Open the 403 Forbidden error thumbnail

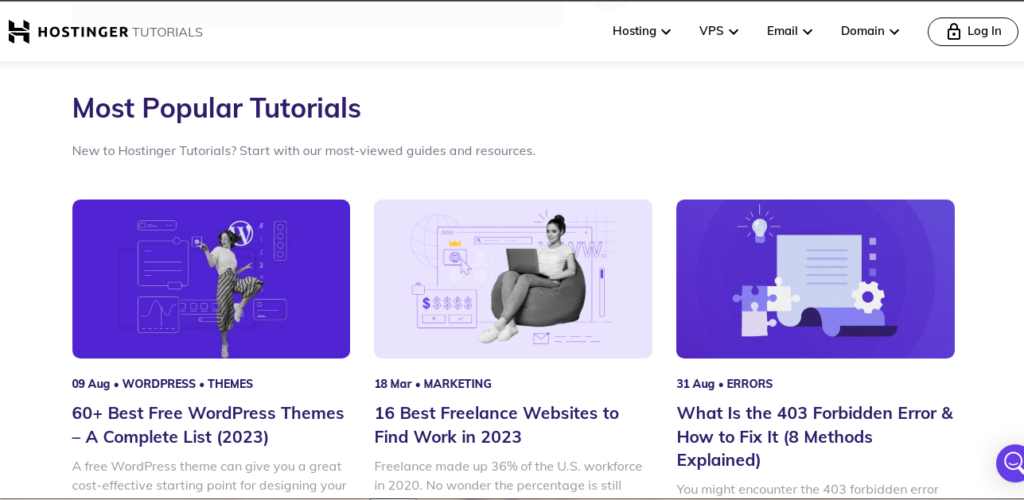815,278
